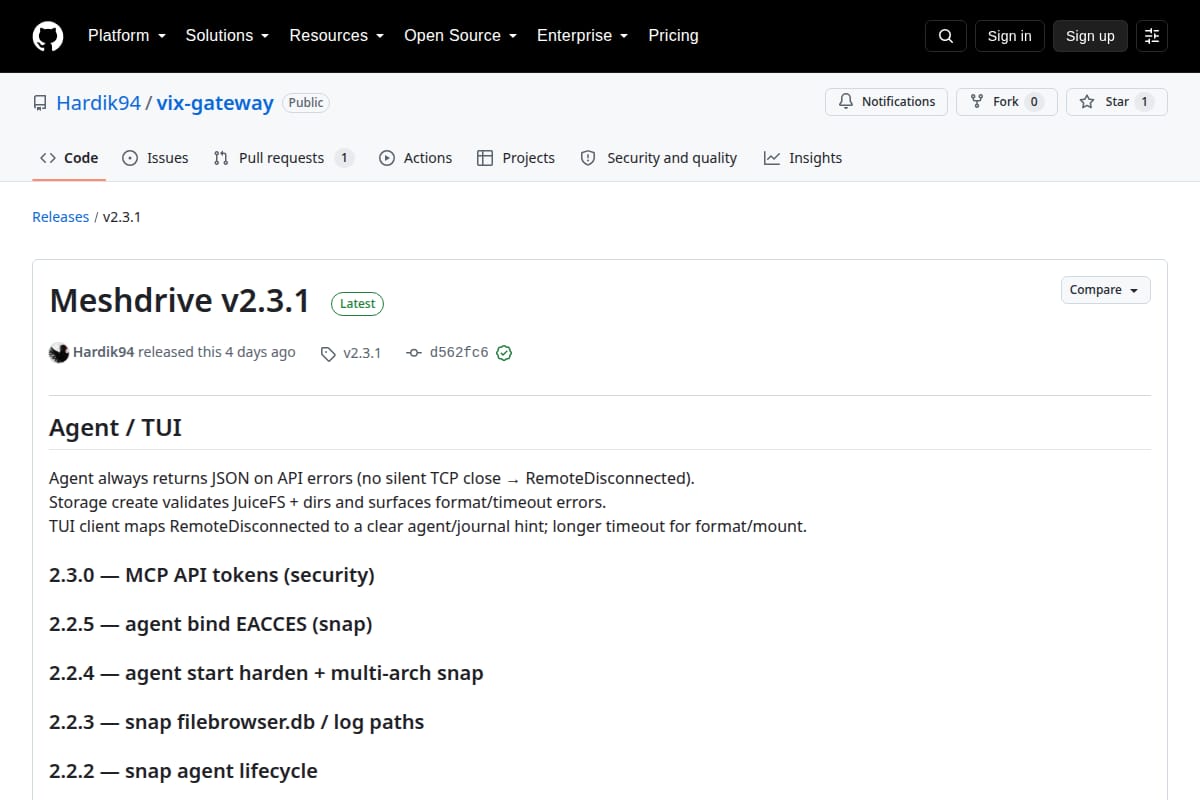The width and height of the screenshot is (1200, 800).
Task: Open the v2.3.1 tag link
Action: (x=351, y=353)
